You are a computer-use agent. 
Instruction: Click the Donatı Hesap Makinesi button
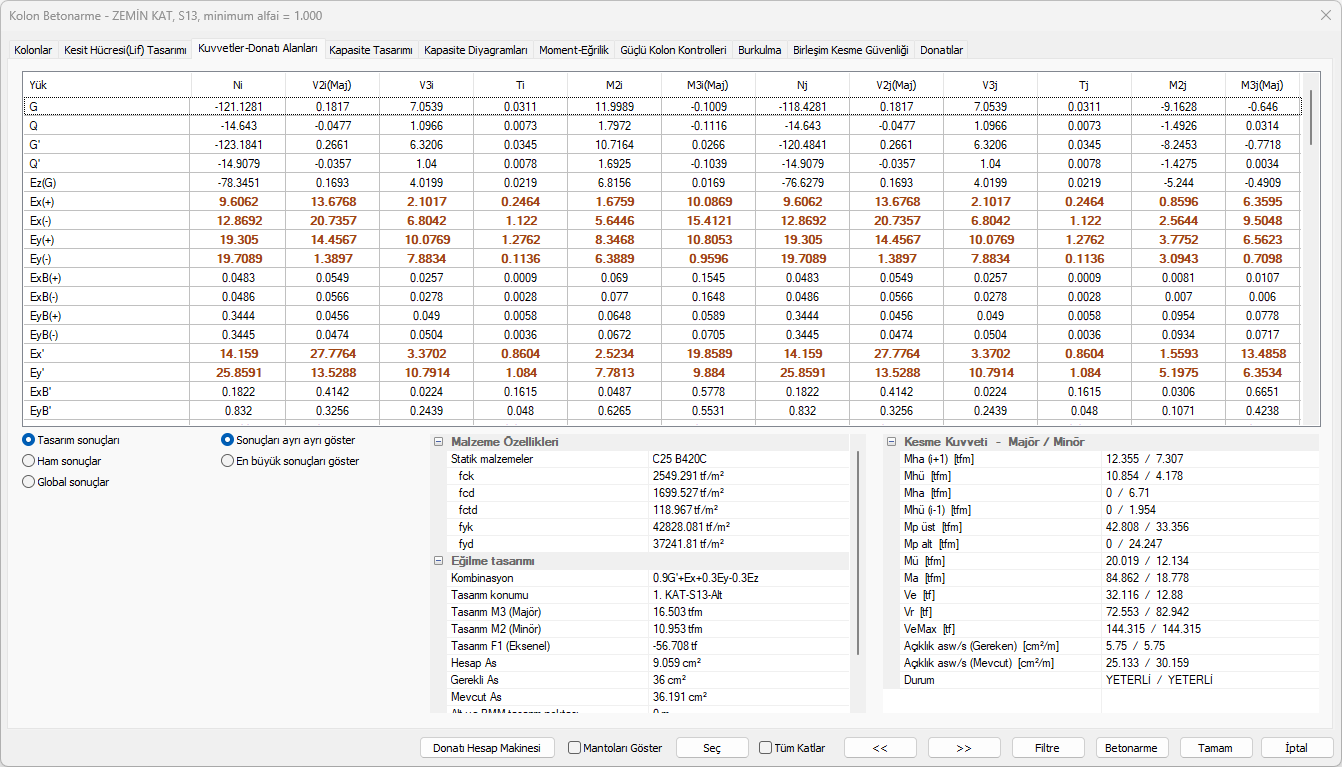click(x=486, y=748)
